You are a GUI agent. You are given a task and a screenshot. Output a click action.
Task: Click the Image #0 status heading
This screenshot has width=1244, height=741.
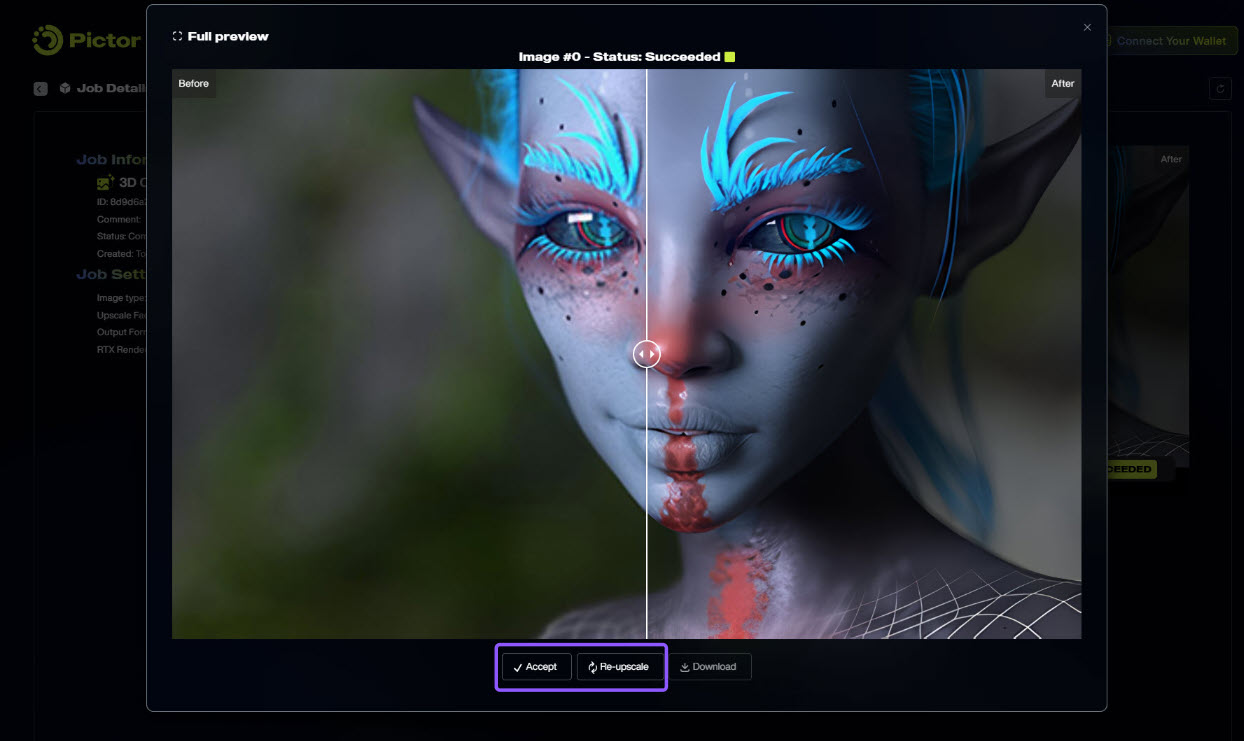(x=618, y=57)
